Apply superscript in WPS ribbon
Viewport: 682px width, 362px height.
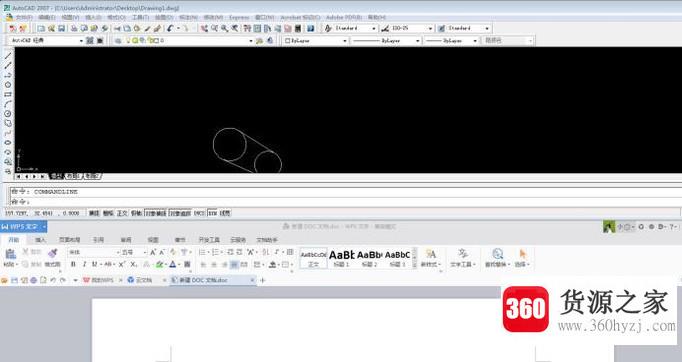pyautogui.click(x=122, y=264)
